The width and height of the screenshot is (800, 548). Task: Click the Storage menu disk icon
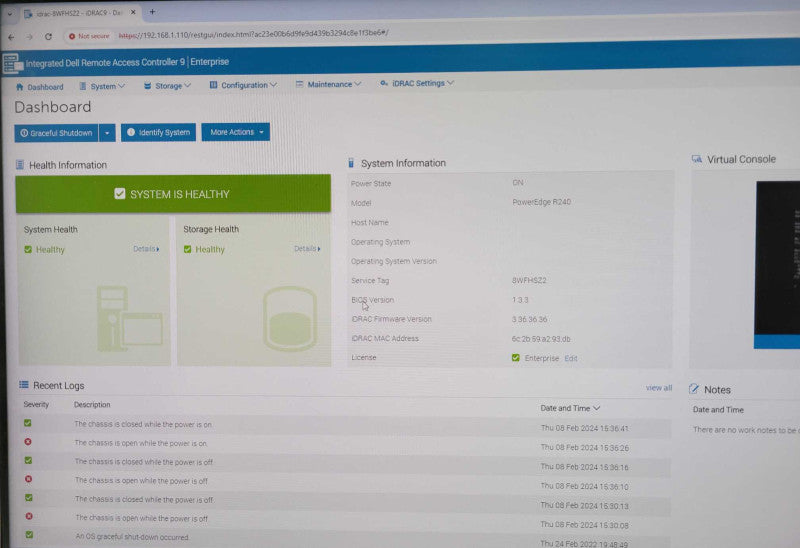click(x=147, y=86)
